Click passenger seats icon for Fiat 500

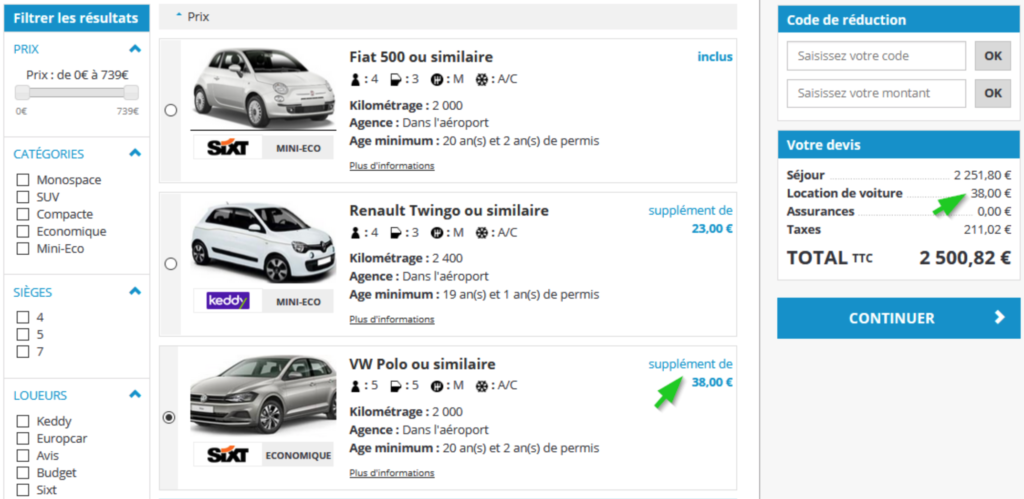click(x=355, y=79)
